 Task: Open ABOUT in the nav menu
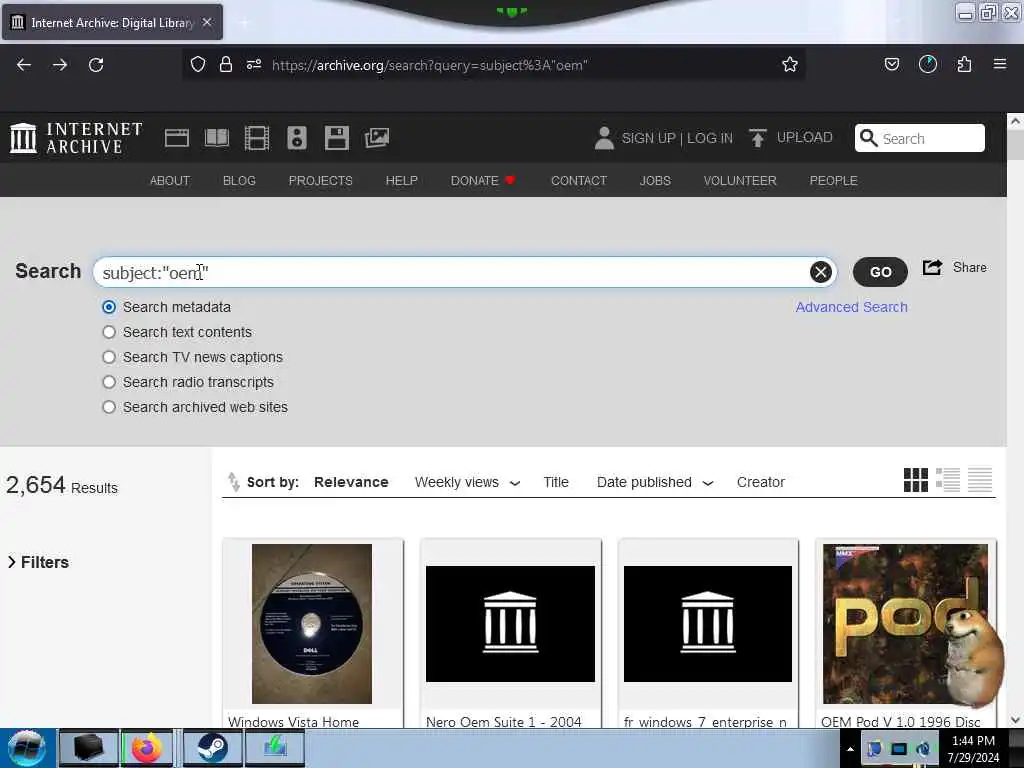pyautogui.click(x=170, y=180)
